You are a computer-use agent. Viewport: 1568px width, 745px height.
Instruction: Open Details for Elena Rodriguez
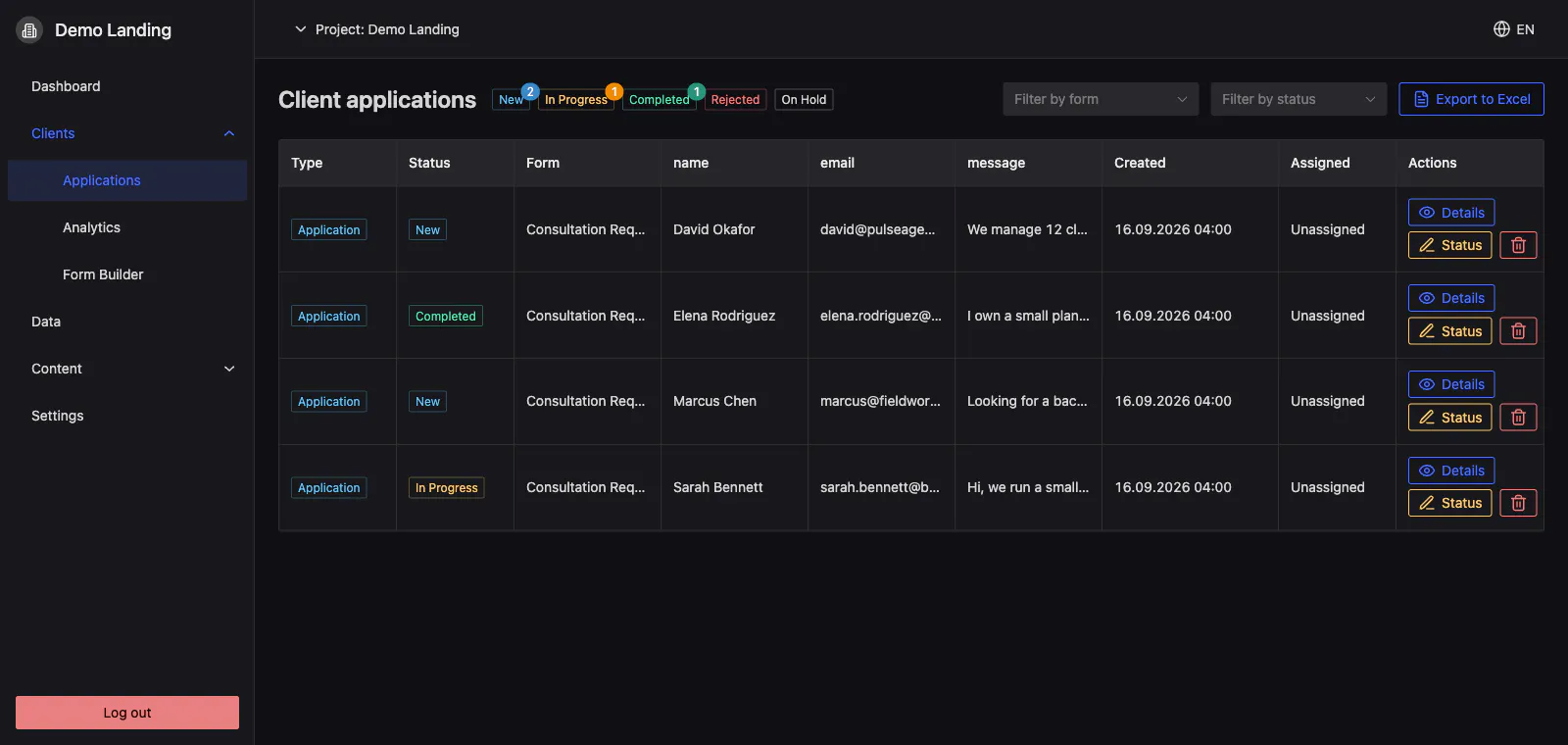tap(1451, 298)
